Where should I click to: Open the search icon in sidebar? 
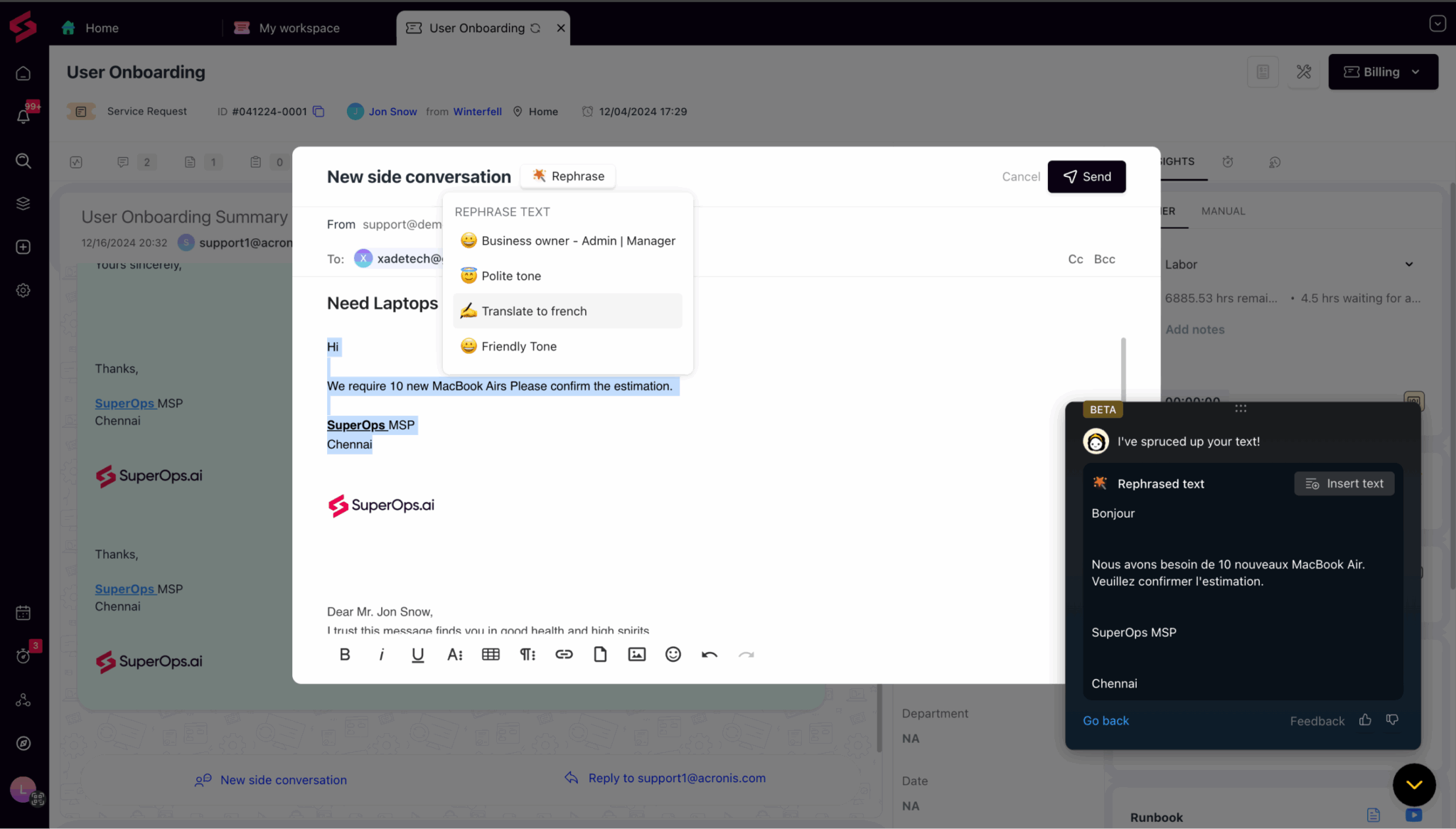point(23,161)
